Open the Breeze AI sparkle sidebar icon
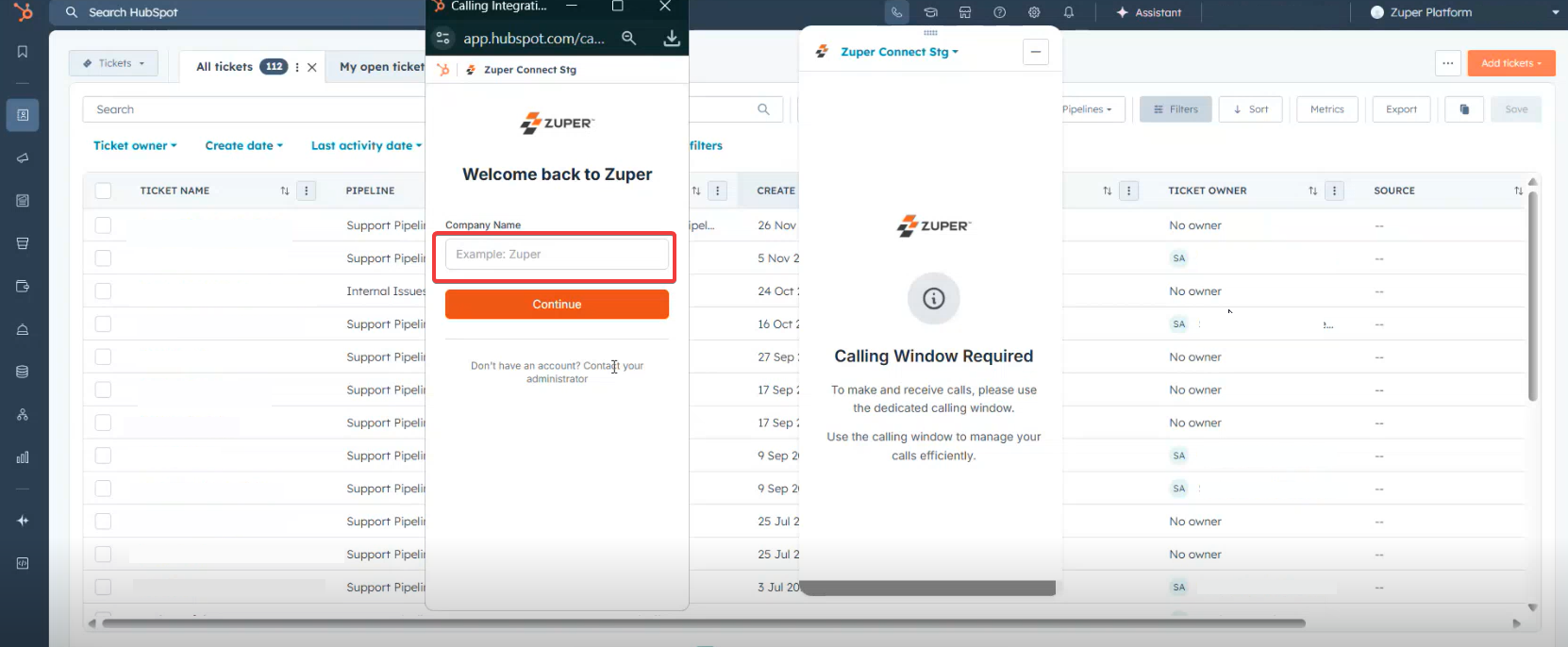The height and width of the screenshot is (647, 1568). [x=23, y=521]
